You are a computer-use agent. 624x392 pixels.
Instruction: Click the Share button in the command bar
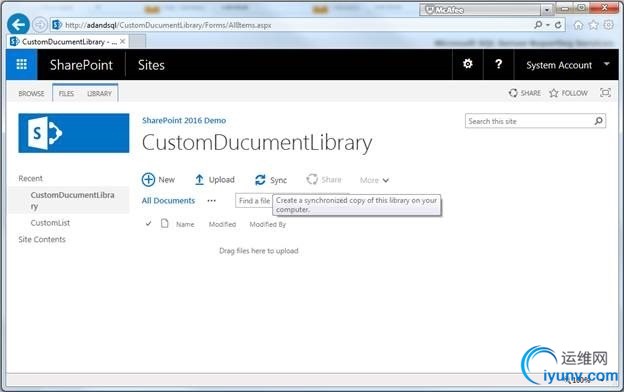[x=324, y=179]
